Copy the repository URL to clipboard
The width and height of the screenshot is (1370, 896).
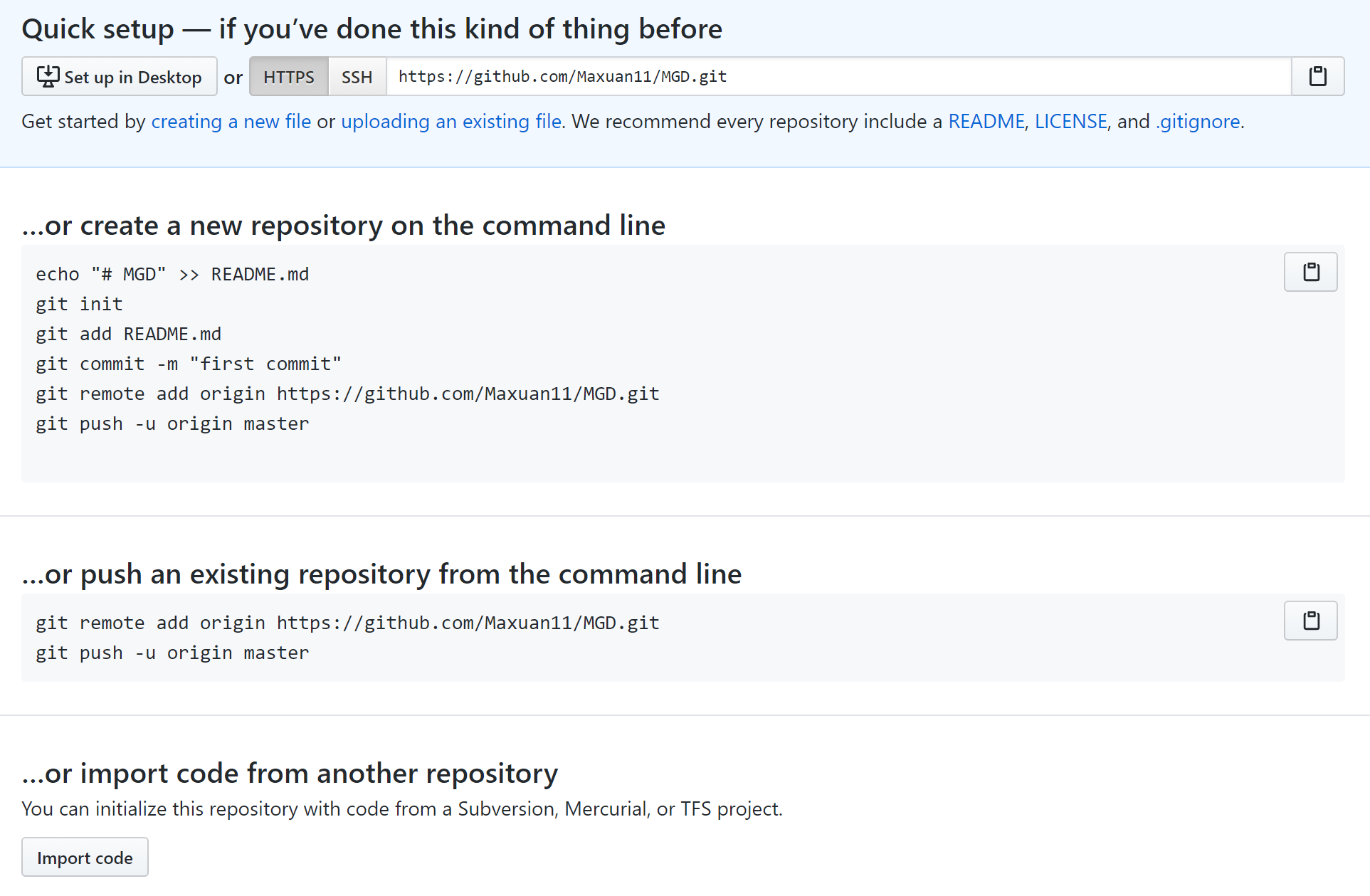(x=1317, y=76)
